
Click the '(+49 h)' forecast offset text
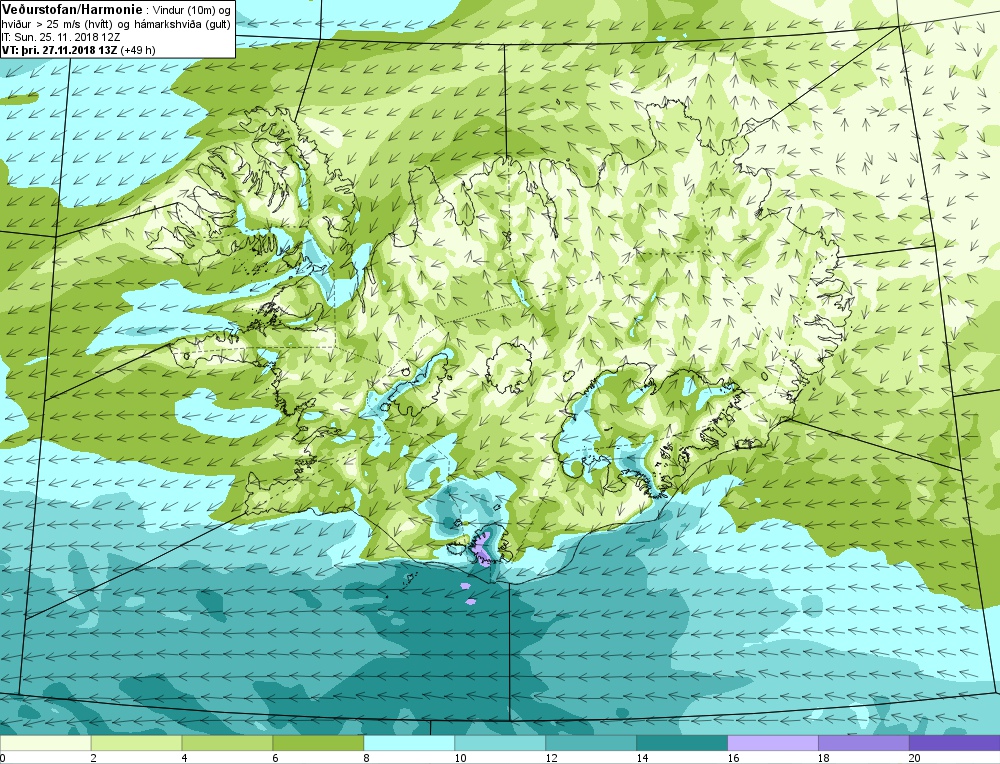click(137, 50)
